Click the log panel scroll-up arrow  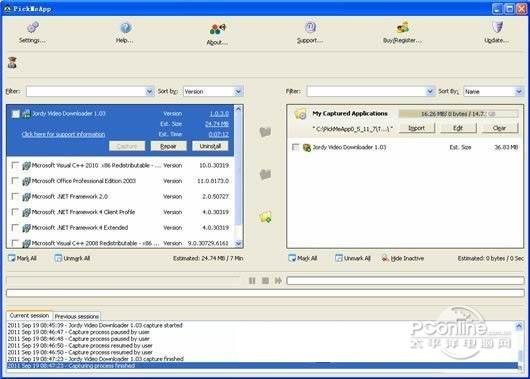(519, 326)
